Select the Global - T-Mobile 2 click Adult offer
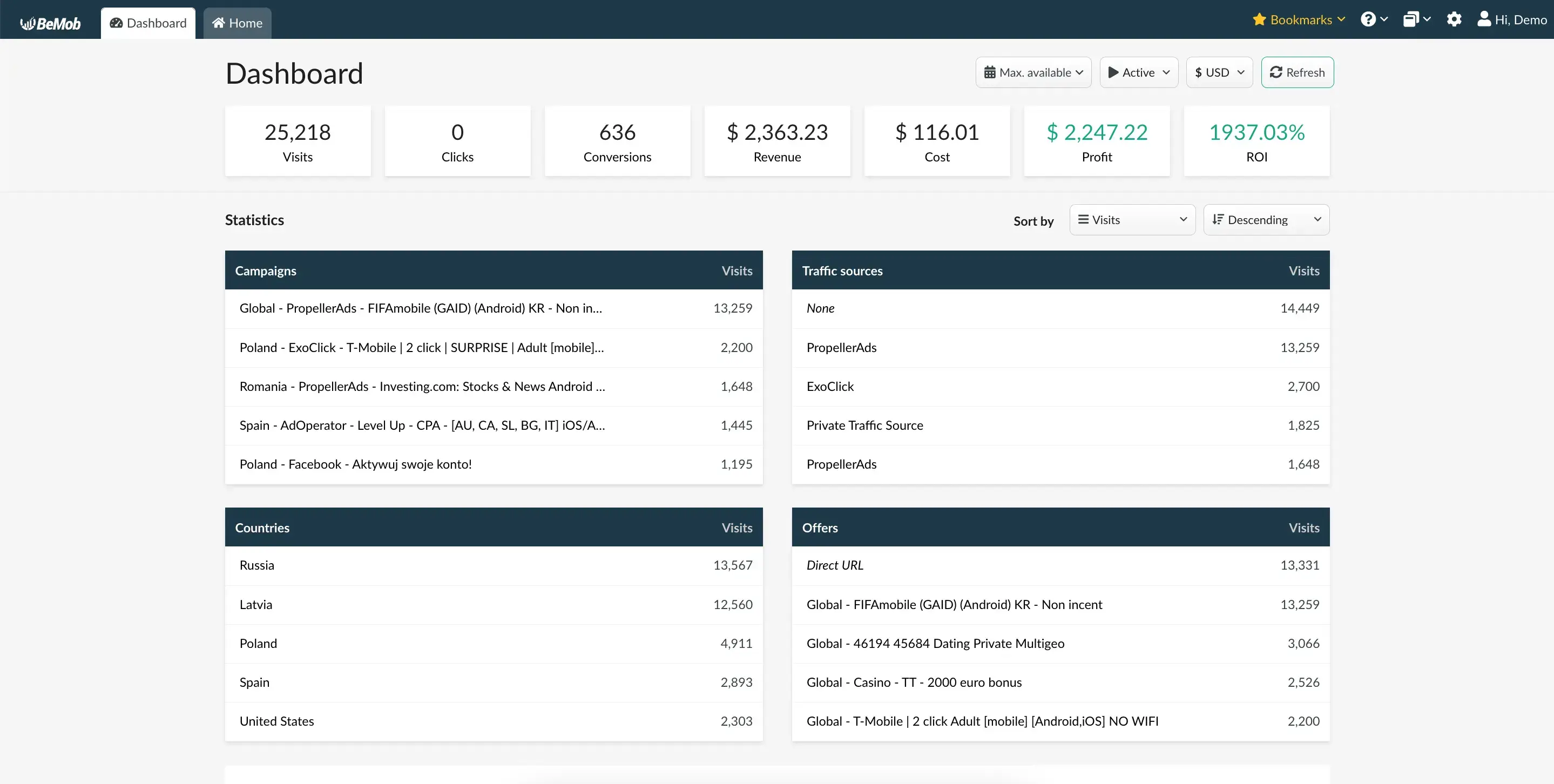This screenshot has width=1554, height=784. point(1061,721)
